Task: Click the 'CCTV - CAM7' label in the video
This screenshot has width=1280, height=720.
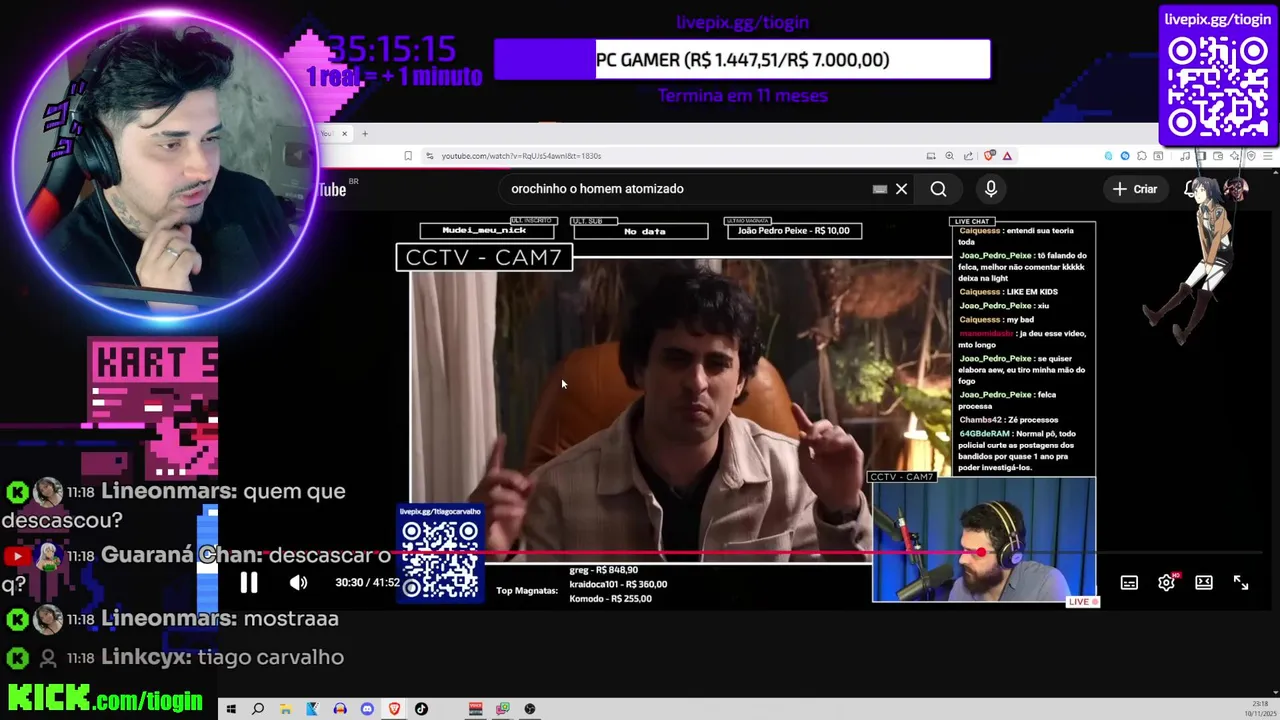Action: click(484, 257)
